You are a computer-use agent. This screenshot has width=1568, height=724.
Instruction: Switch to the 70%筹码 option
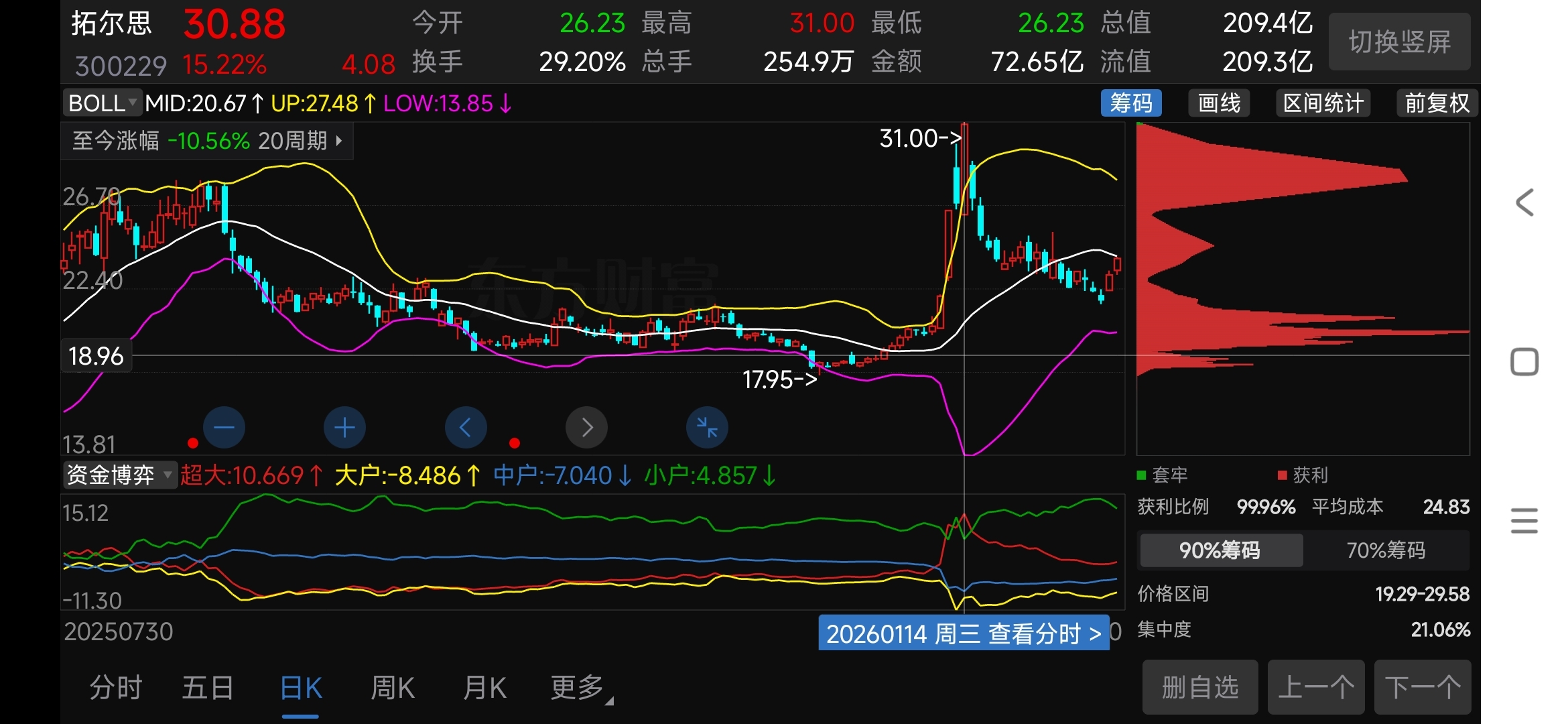point(1386,550)
